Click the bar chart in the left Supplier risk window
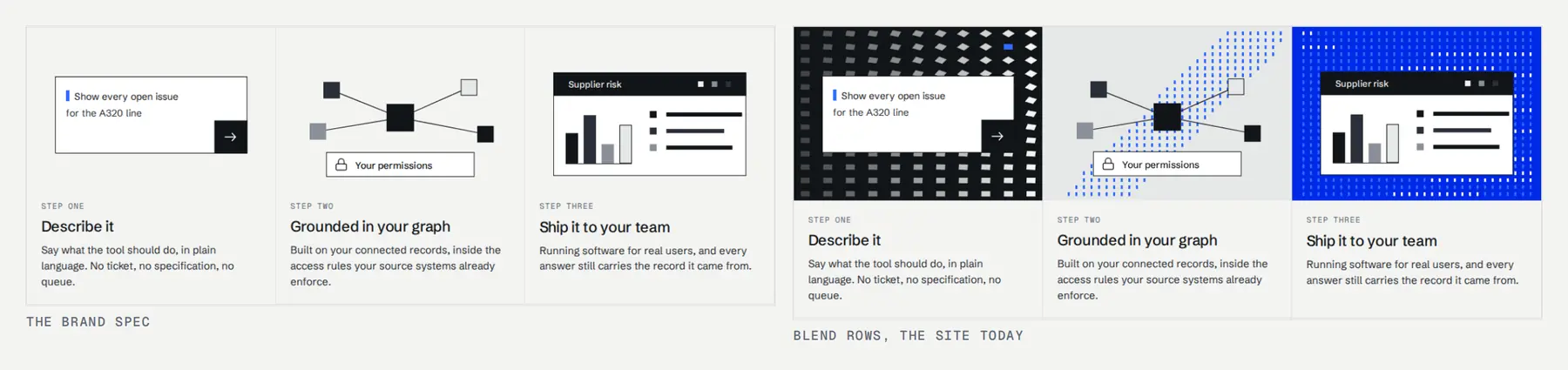Viewport: 1568px width, 370px height. (x=598, y=139)
